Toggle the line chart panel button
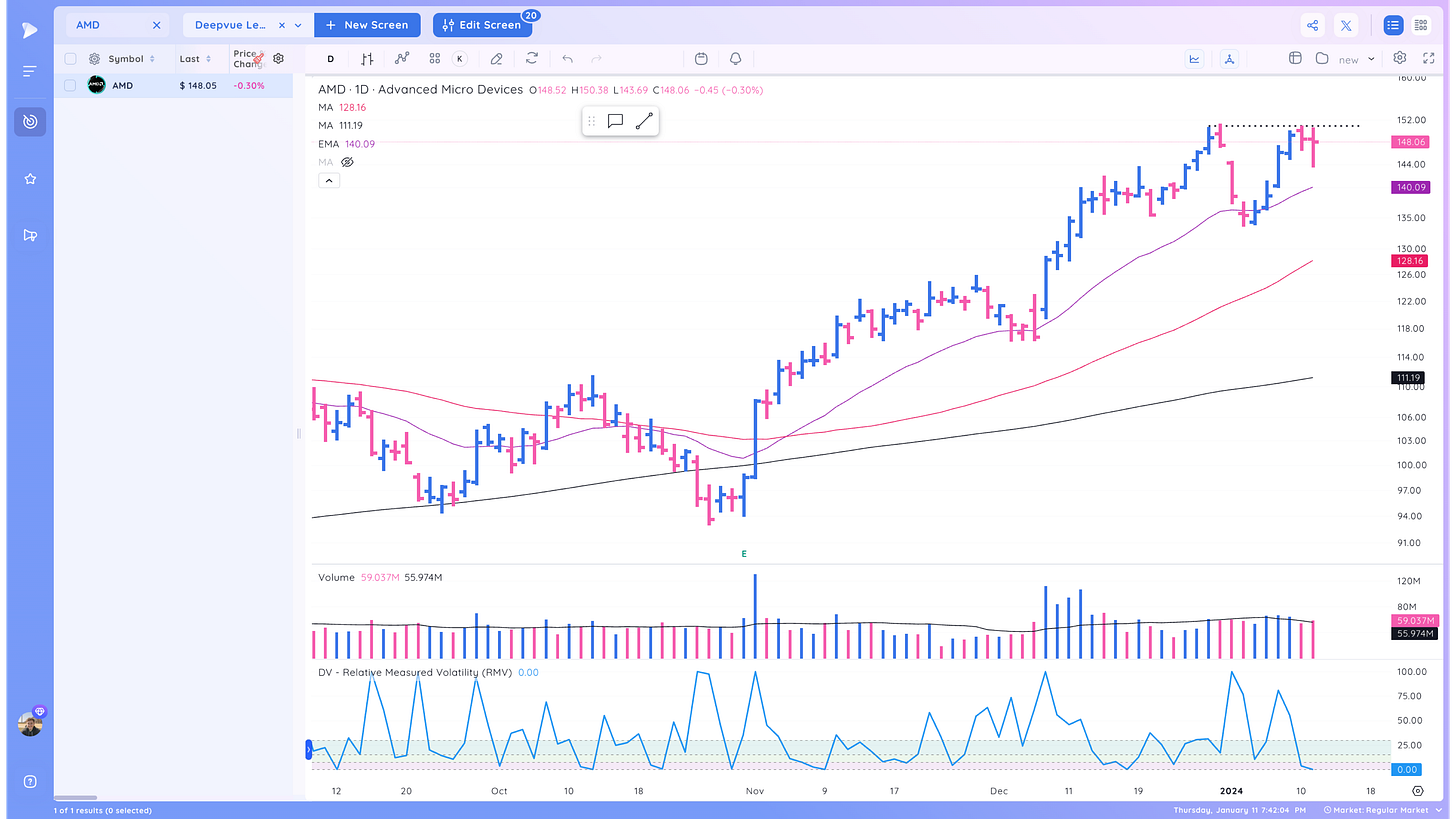Screen dimensions: 1456x819 1195,59
